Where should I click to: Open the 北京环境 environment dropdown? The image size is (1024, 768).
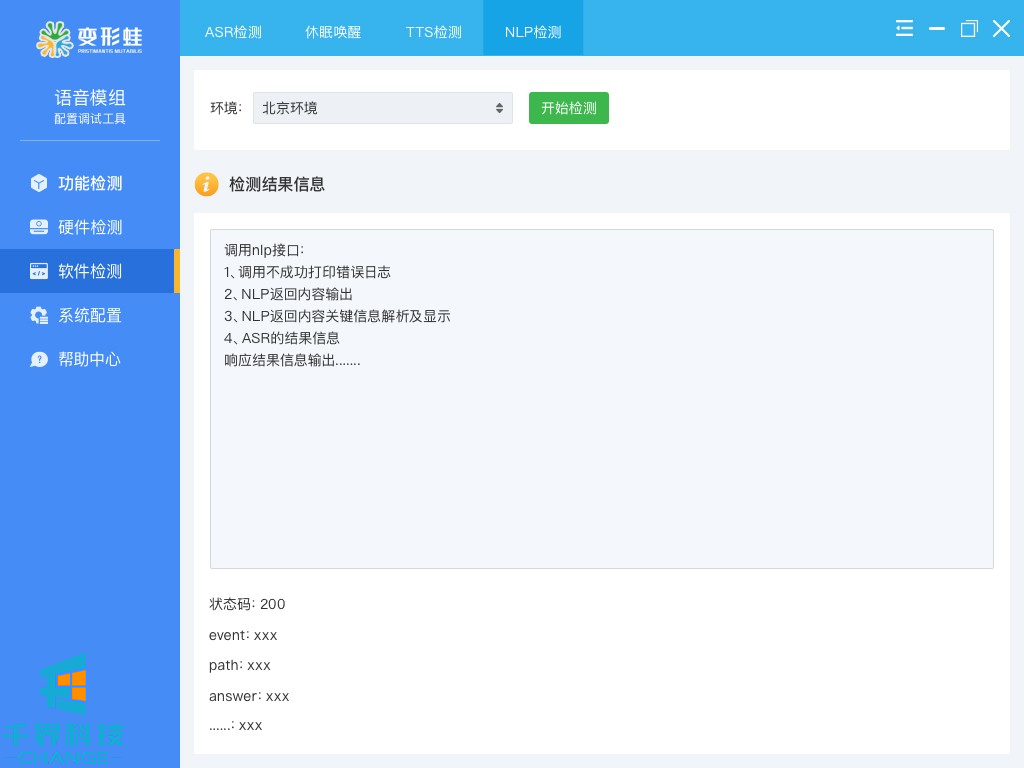pos(382,108)
